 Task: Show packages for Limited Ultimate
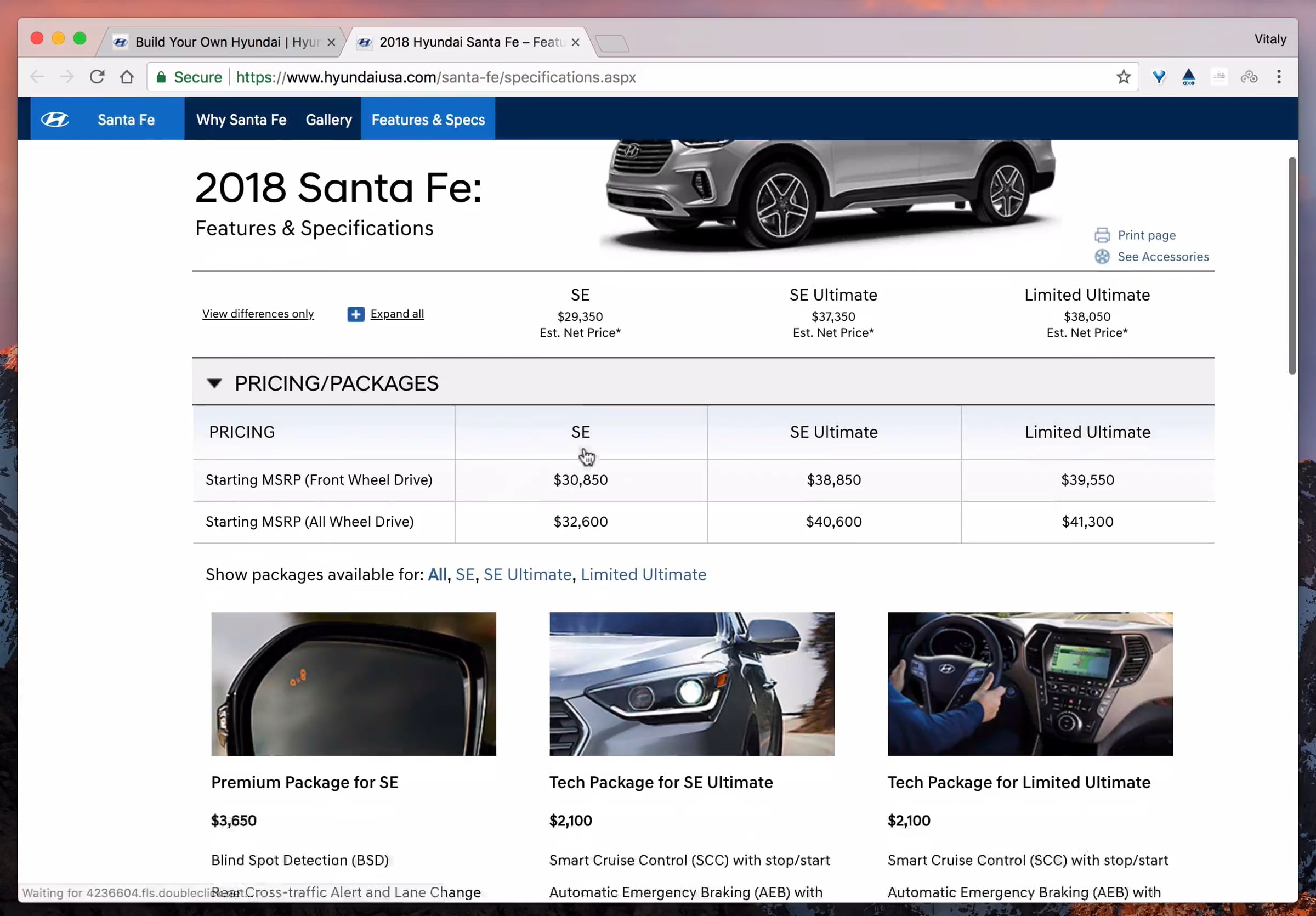point(643,574)
